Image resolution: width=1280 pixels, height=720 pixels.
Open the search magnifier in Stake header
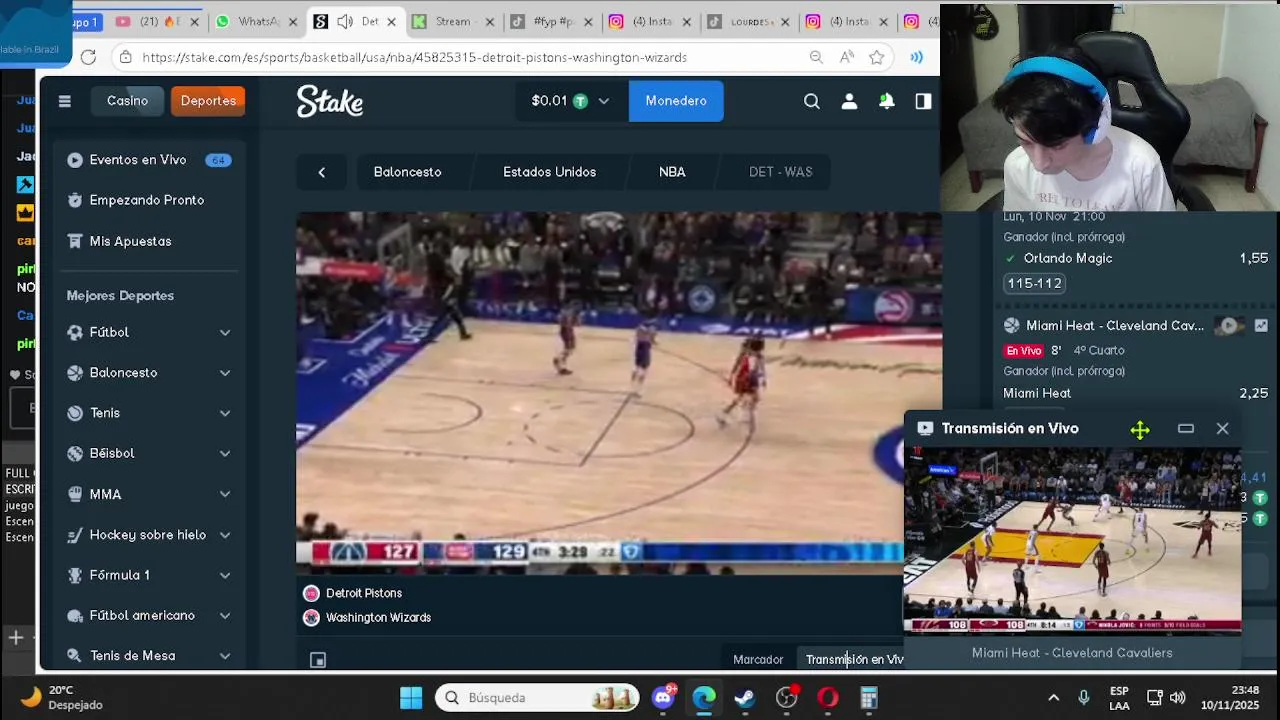click(812, 101)
